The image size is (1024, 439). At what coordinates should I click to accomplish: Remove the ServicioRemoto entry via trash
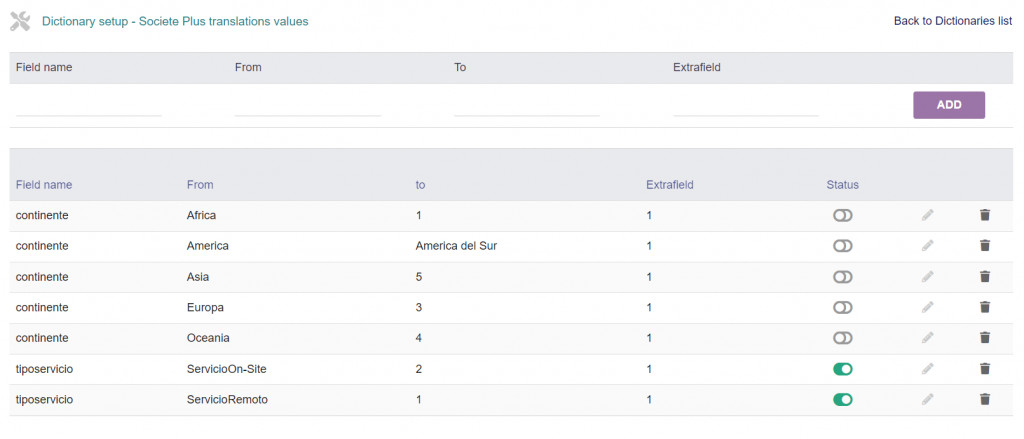984,400
